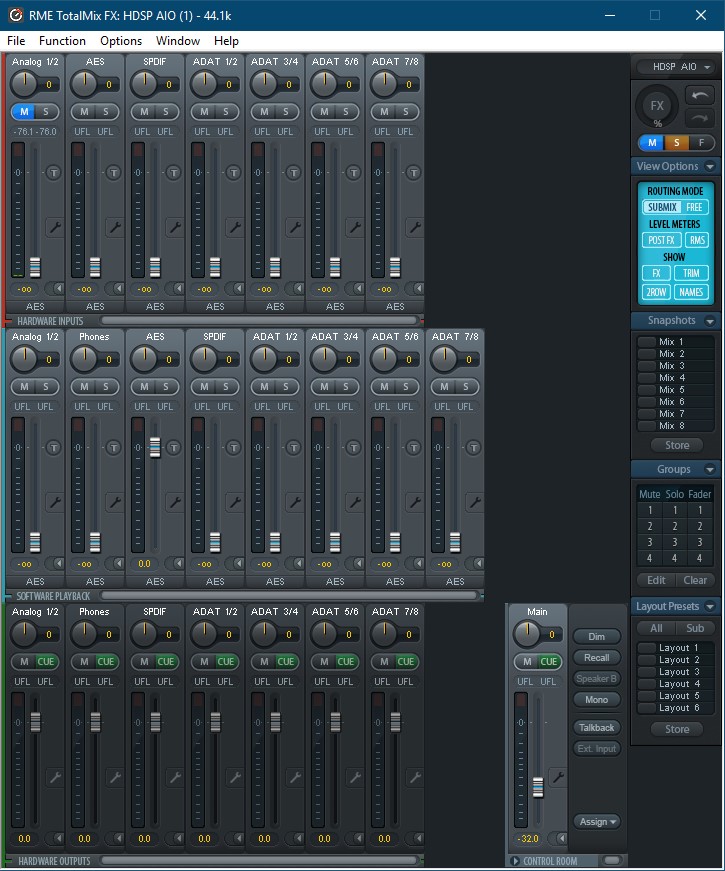Open wrench settings on AES software playback

[174, 502]
